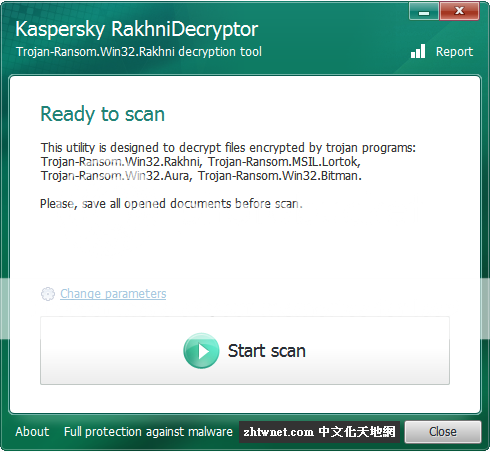Open Full protection against malware link

pyautogui.click(x=148, y=432)
